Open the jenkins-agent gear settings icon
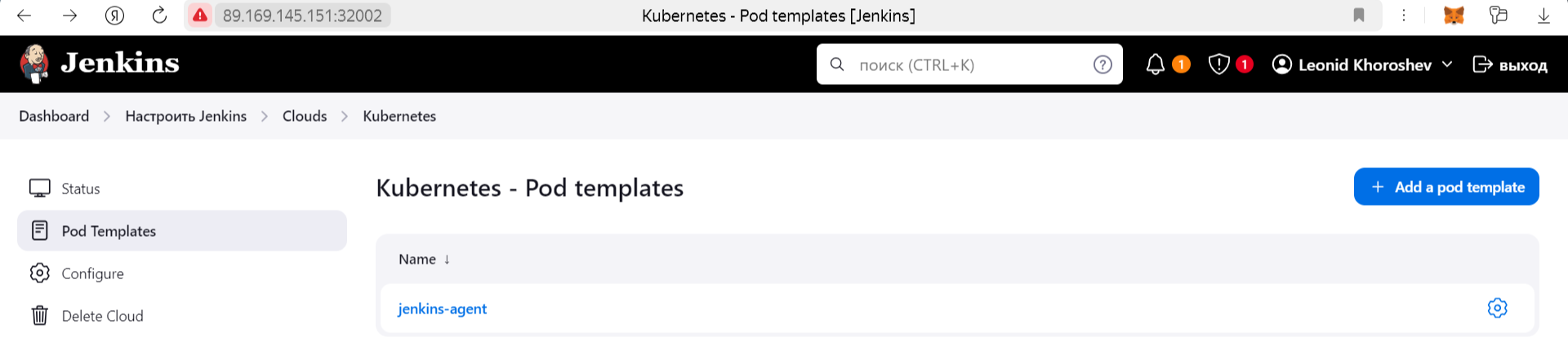This screenshot has width=1568, height=342. coord(1497,308)
